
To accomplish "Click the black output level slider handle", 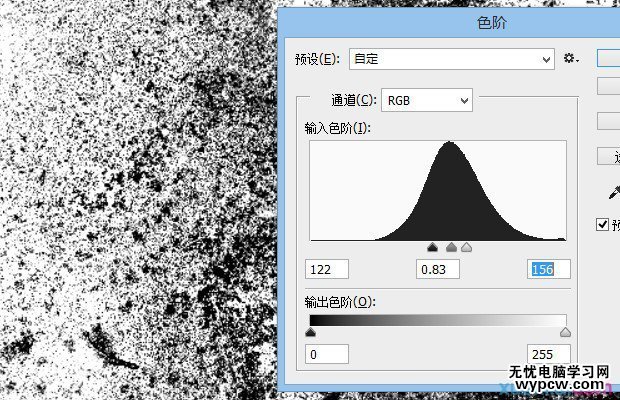I will tap(311, 332).
